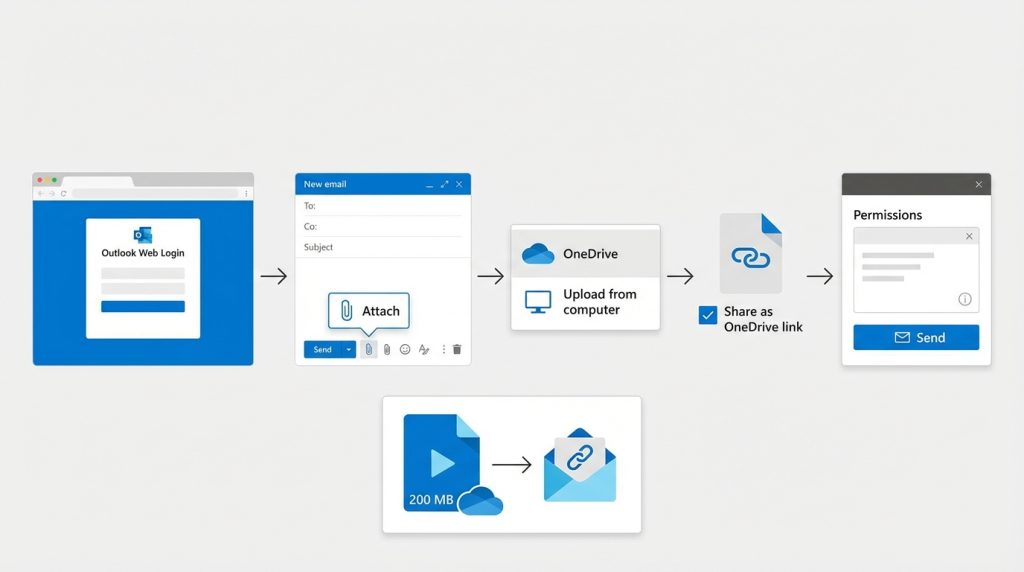The width and height of the screenshot is (1024, 572).
Task: Close the Permissions dialog title bar
Action: 978,185
